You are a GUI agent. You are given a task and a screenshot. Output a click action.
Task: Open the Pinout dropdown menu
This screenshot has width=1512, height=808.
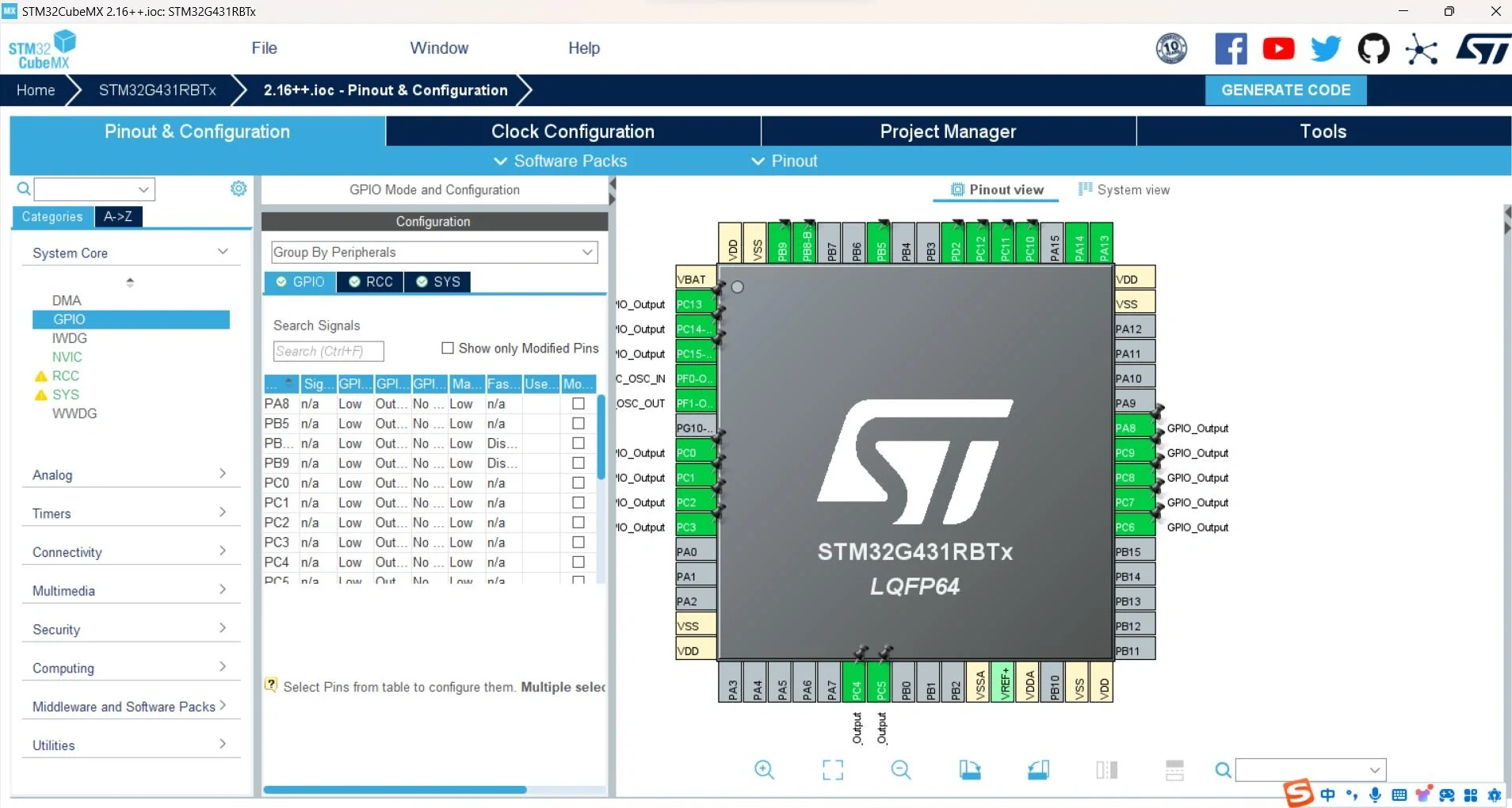(785, 161)
